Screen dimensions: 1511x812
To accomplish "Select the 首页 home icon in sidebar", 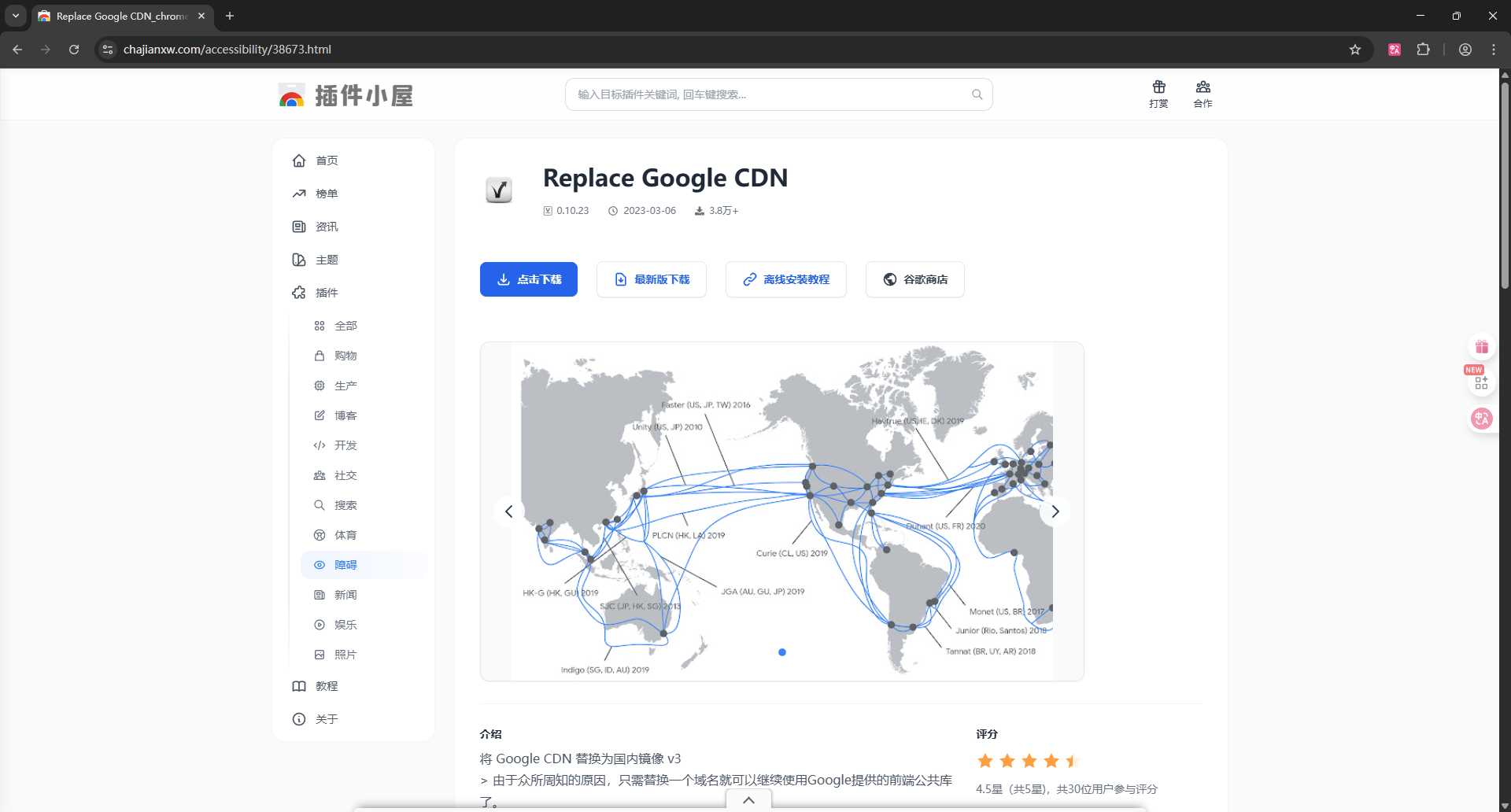I will click(x=299, y=160).
